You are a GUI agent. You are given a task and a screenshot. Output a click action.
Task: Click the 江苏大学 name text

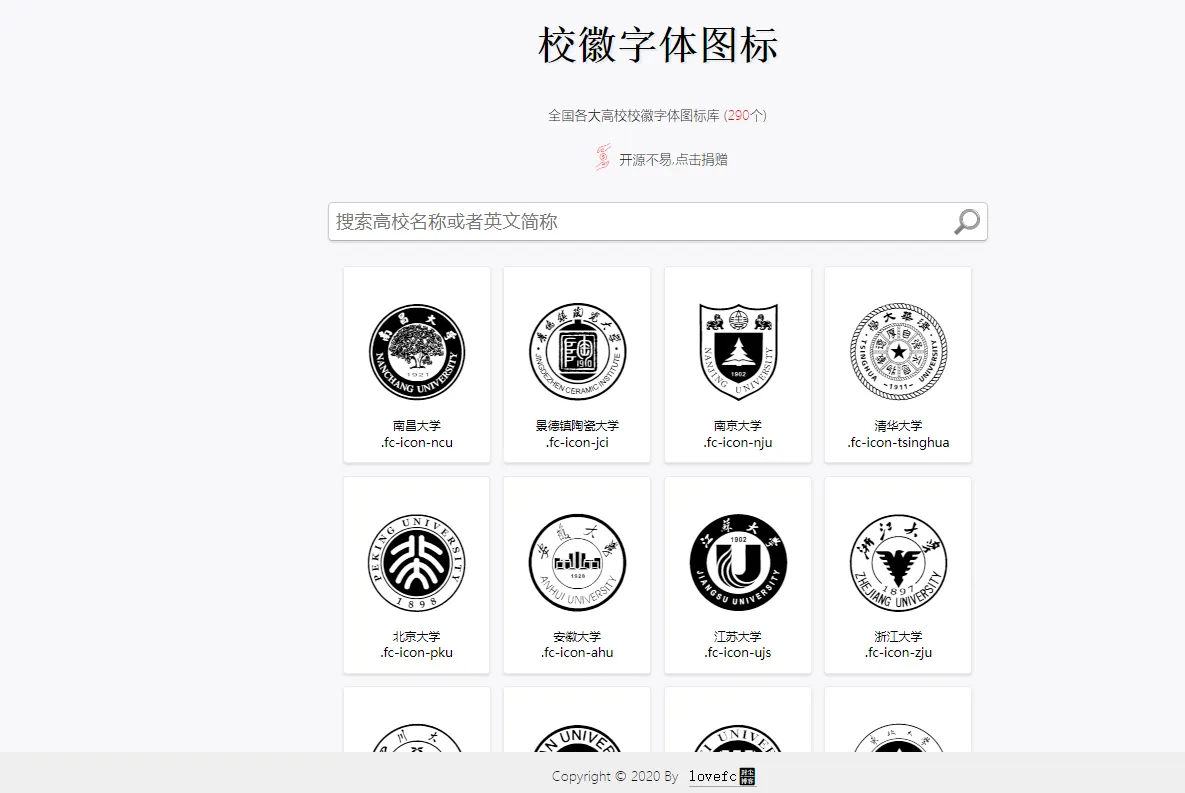coord(738,637)
